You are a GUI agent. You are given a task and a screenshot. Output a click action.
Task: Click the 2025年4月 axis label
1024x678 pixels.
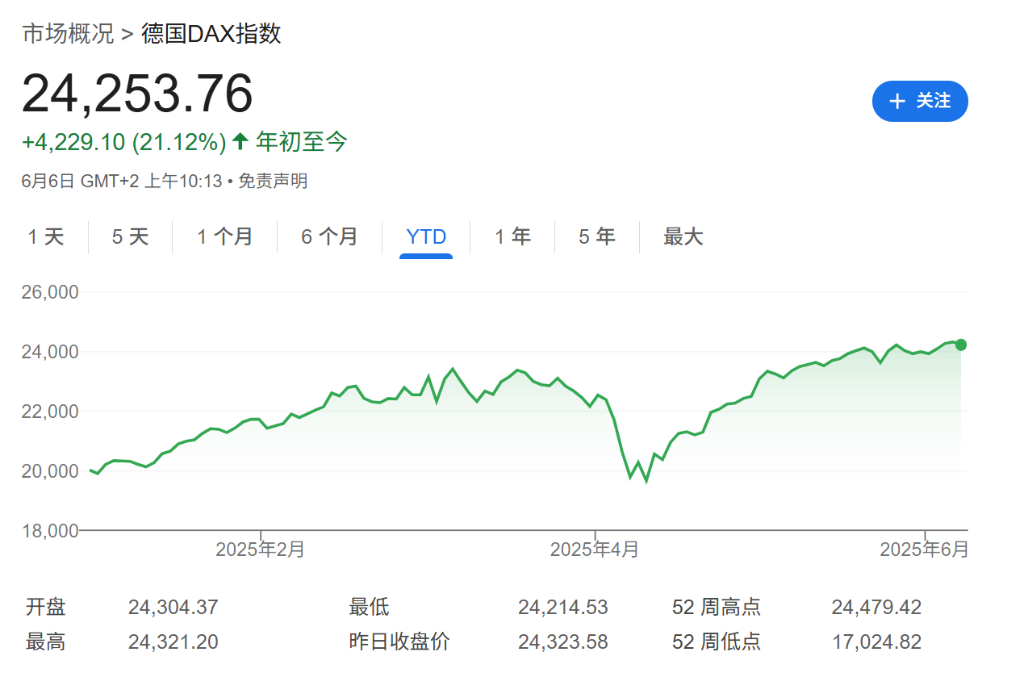pyautogui.click(x=594, y=549)
